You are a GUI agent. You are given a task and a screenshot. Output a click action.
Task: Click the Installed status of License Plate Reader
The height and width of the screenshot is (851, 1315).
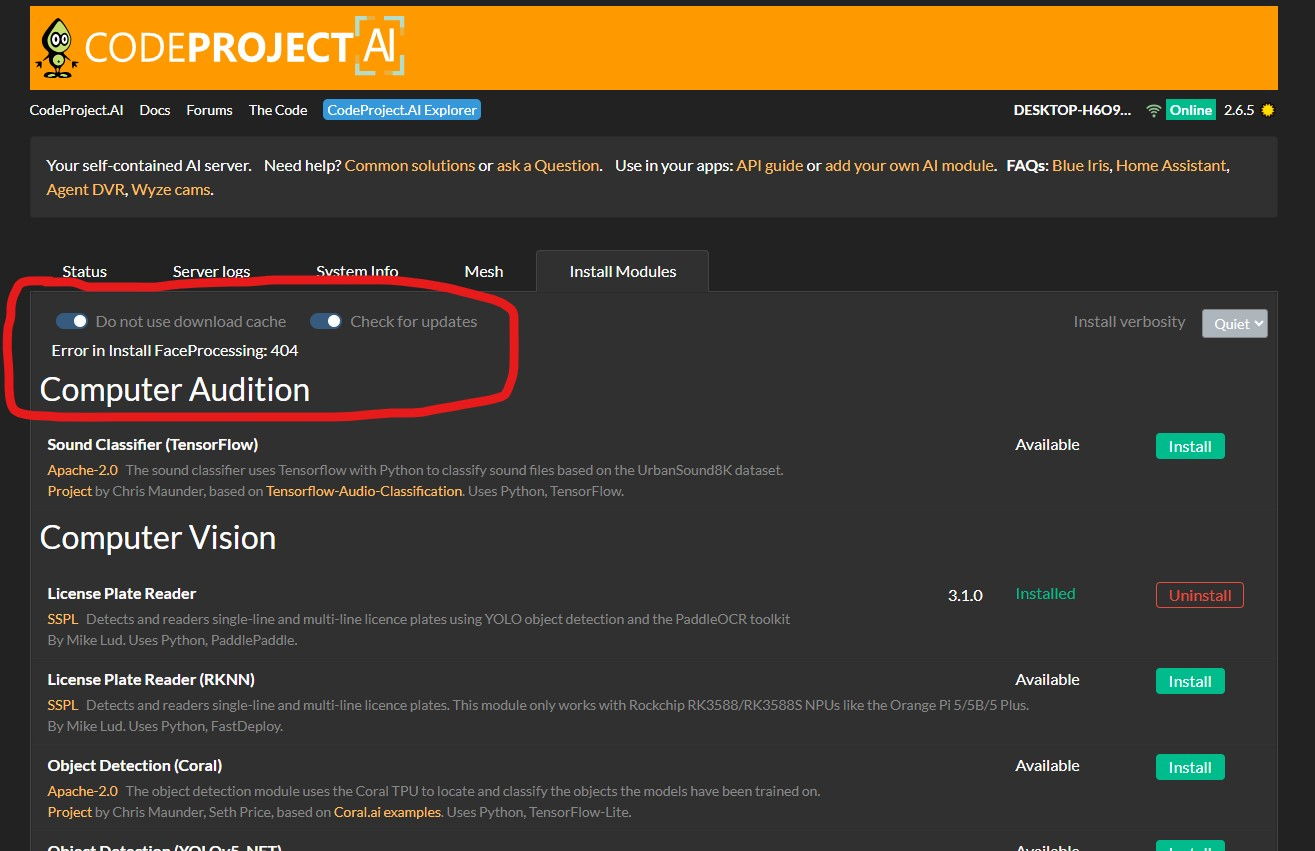pyautogui.click(x=1045, y=593)
